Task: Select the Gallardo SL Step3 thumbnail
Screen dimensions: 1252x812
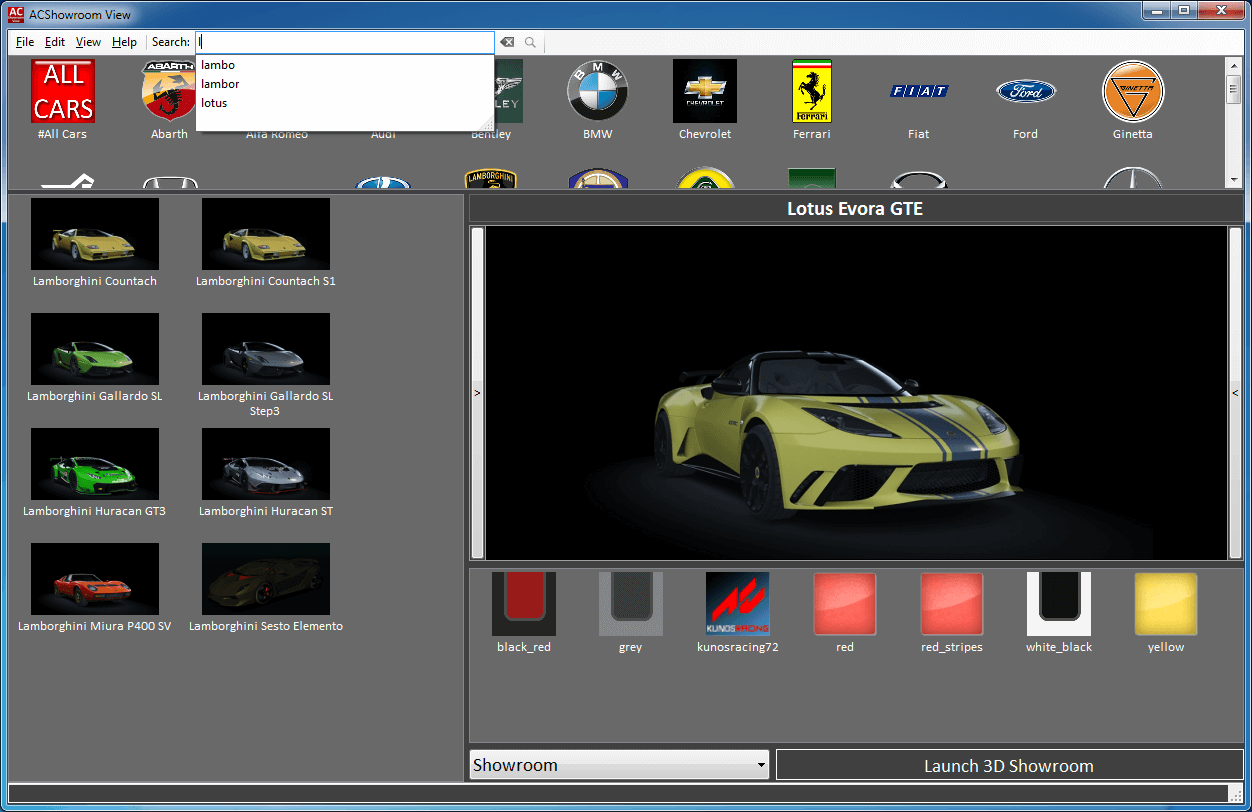Action: pyautogui.click(x=266, y=349)
